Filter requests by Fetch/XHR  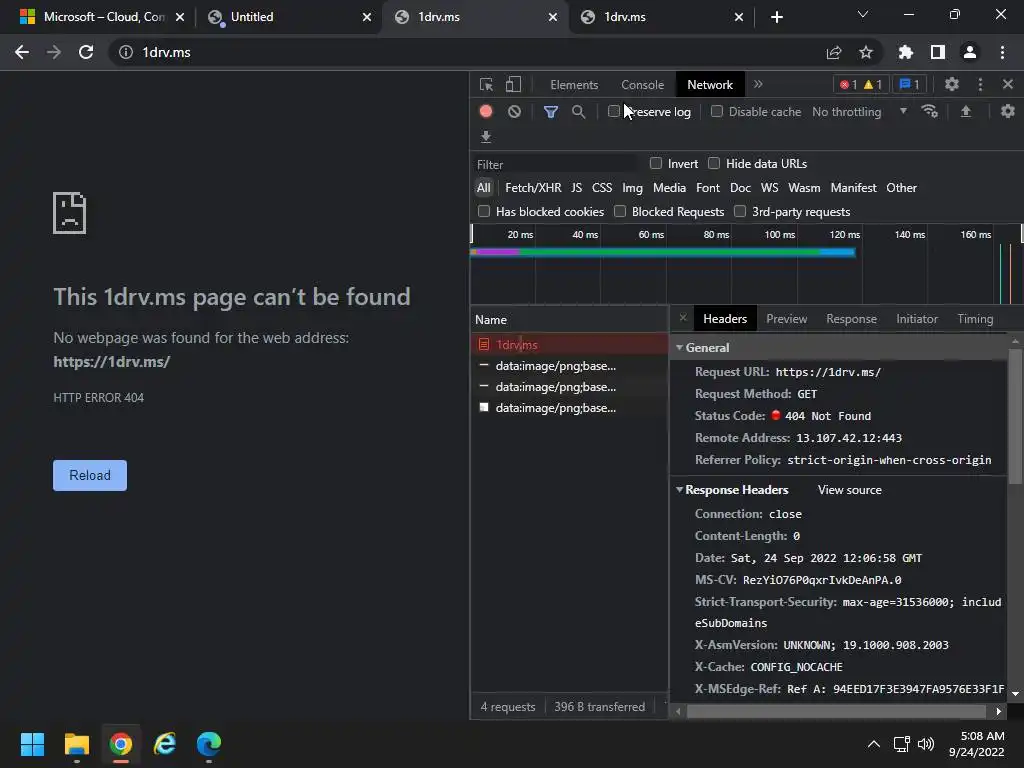point(533,187)
